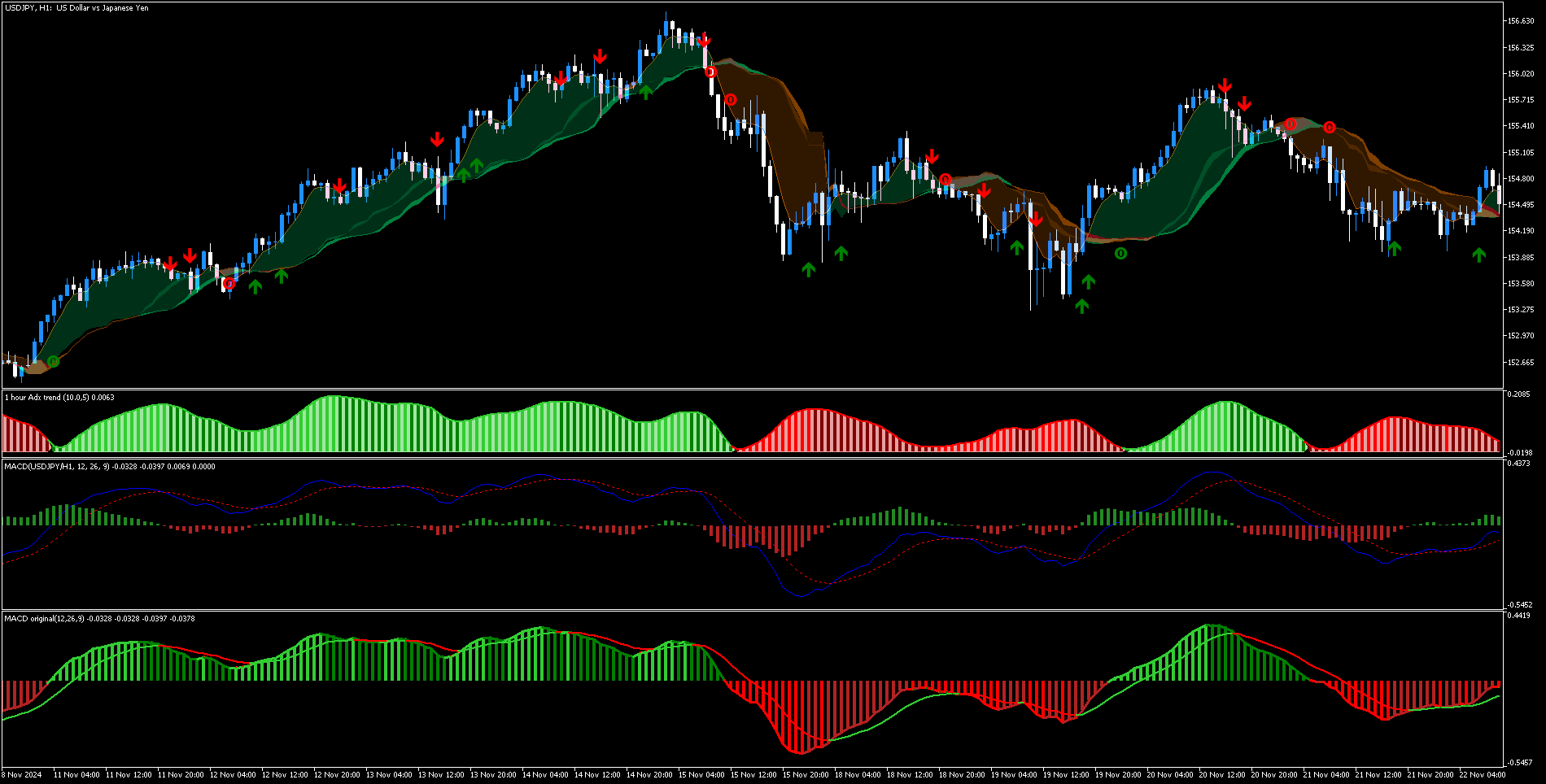Select the leftmost red circle marker

(229, 284)
